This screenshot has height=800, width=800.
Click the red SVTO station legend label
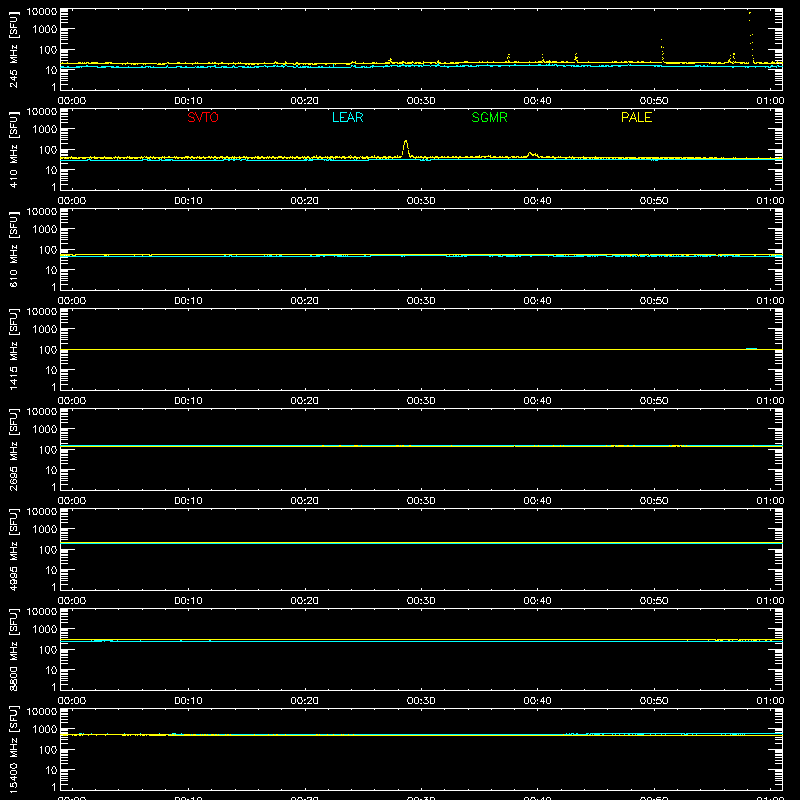tap(203, 117)
